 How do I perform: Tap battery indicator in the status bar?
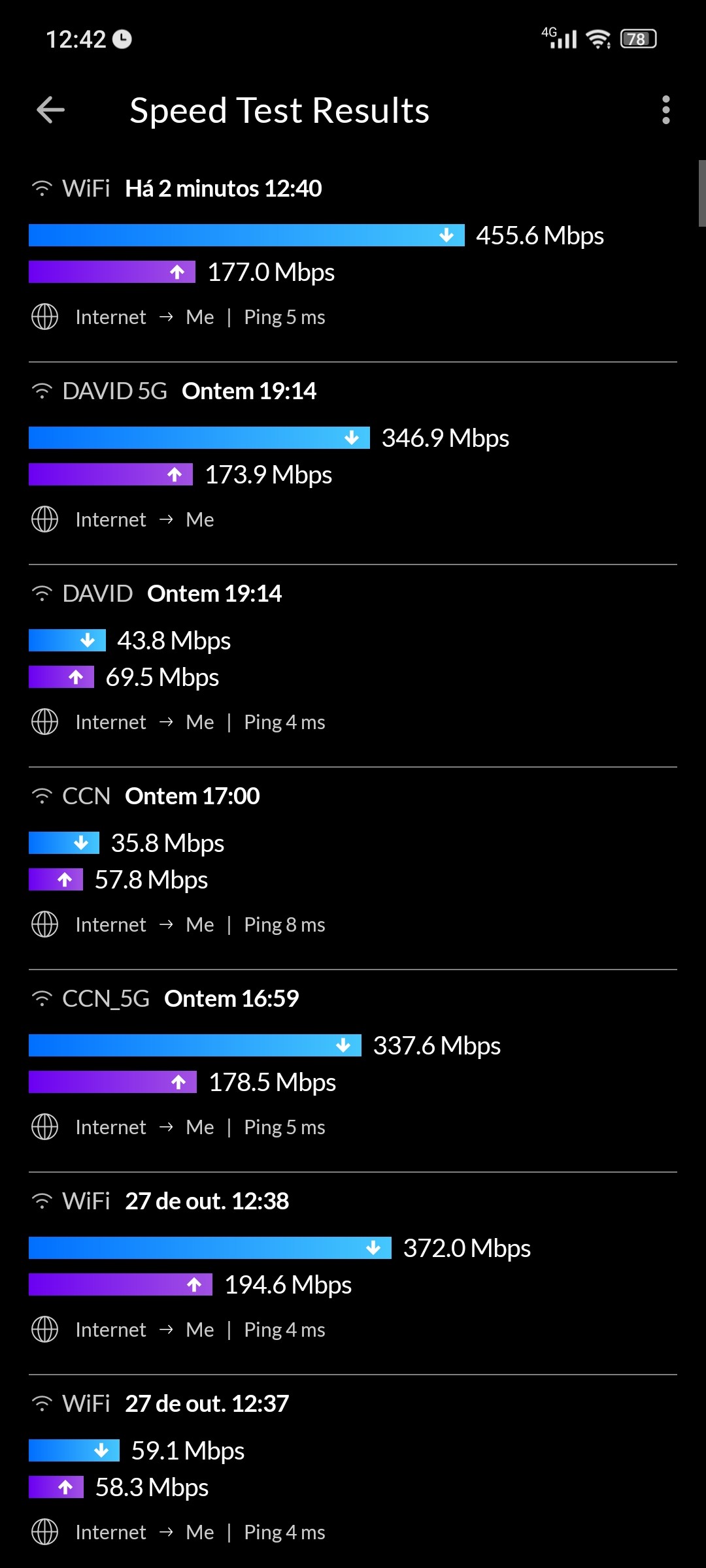pos(638,39)
